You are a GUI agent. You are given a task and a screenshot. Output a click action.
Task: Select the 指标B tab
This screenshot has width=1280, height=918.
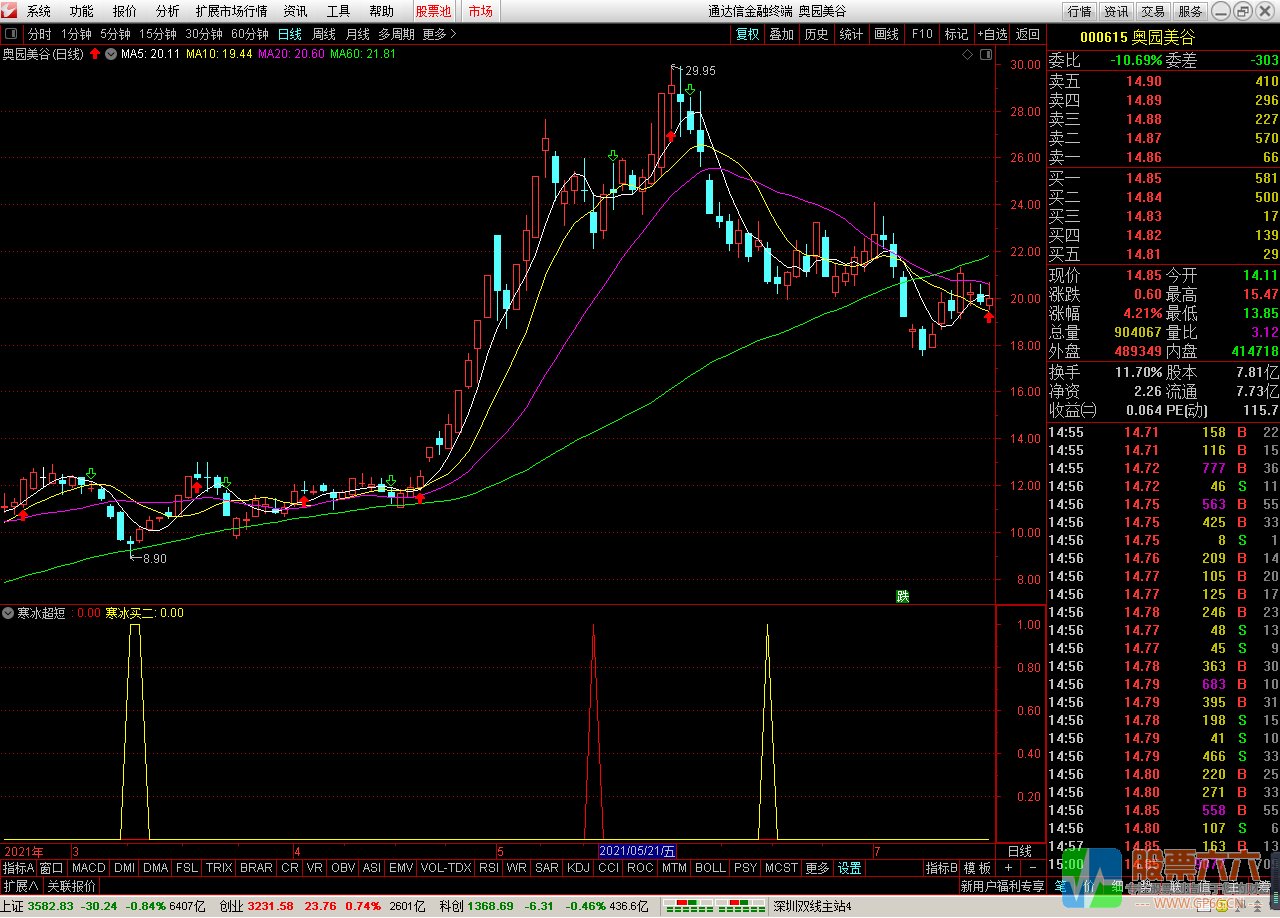click(x=941, y=868)
